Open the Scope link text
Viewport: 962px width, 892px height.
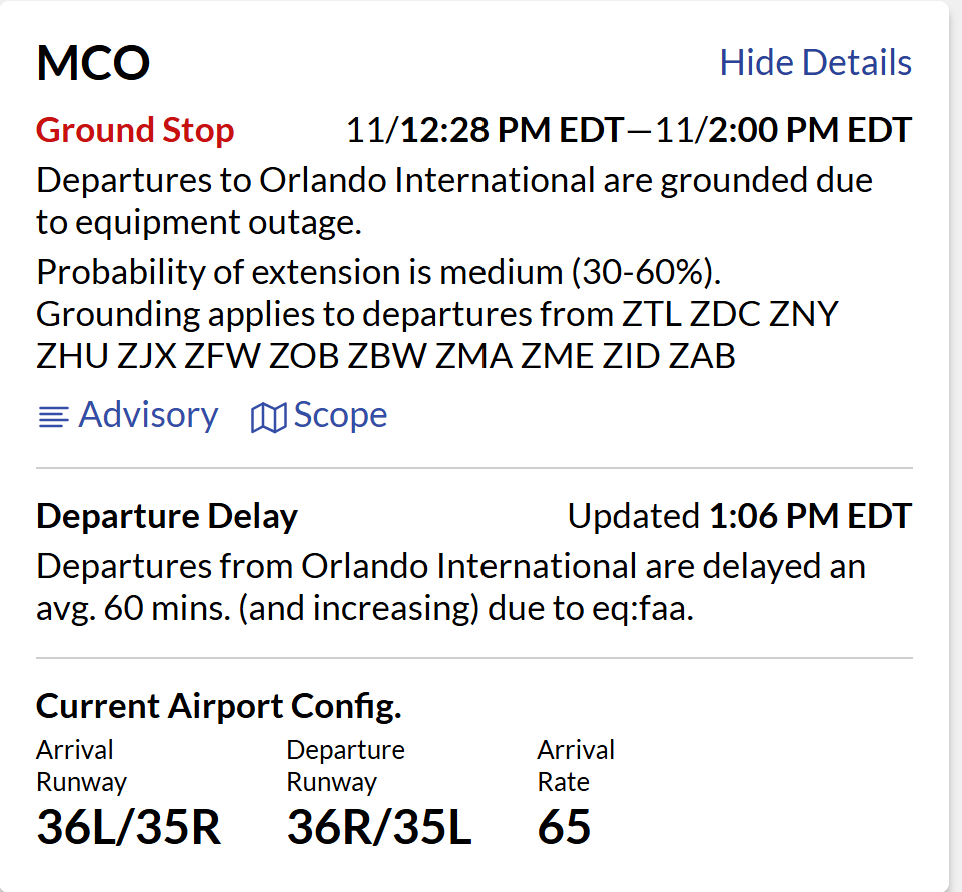(x=340, y=415)
